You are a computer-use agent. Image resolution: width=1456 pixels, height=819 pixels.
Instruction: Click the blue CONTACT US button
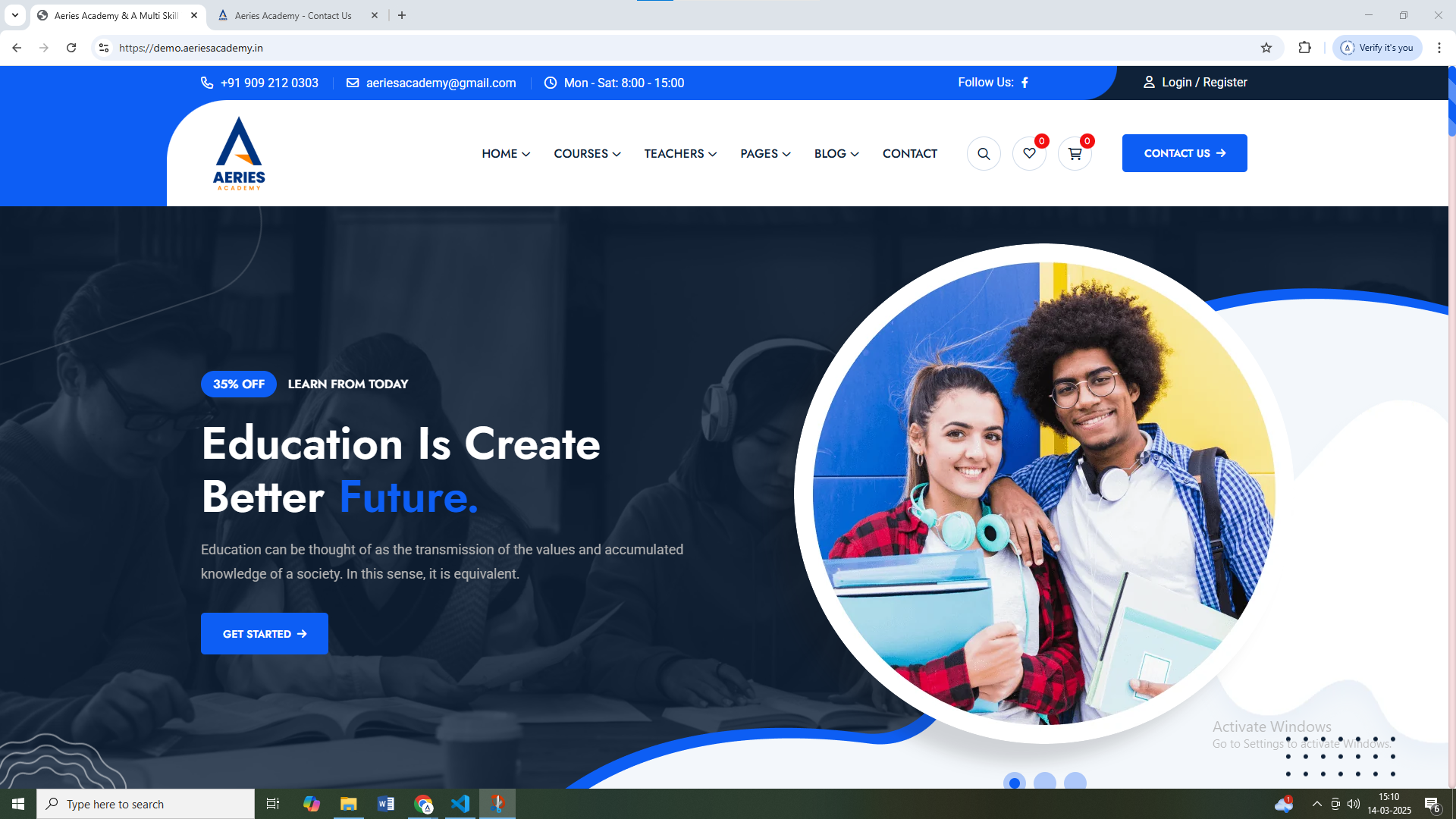pyautogui.click(x=1185, y=153)
